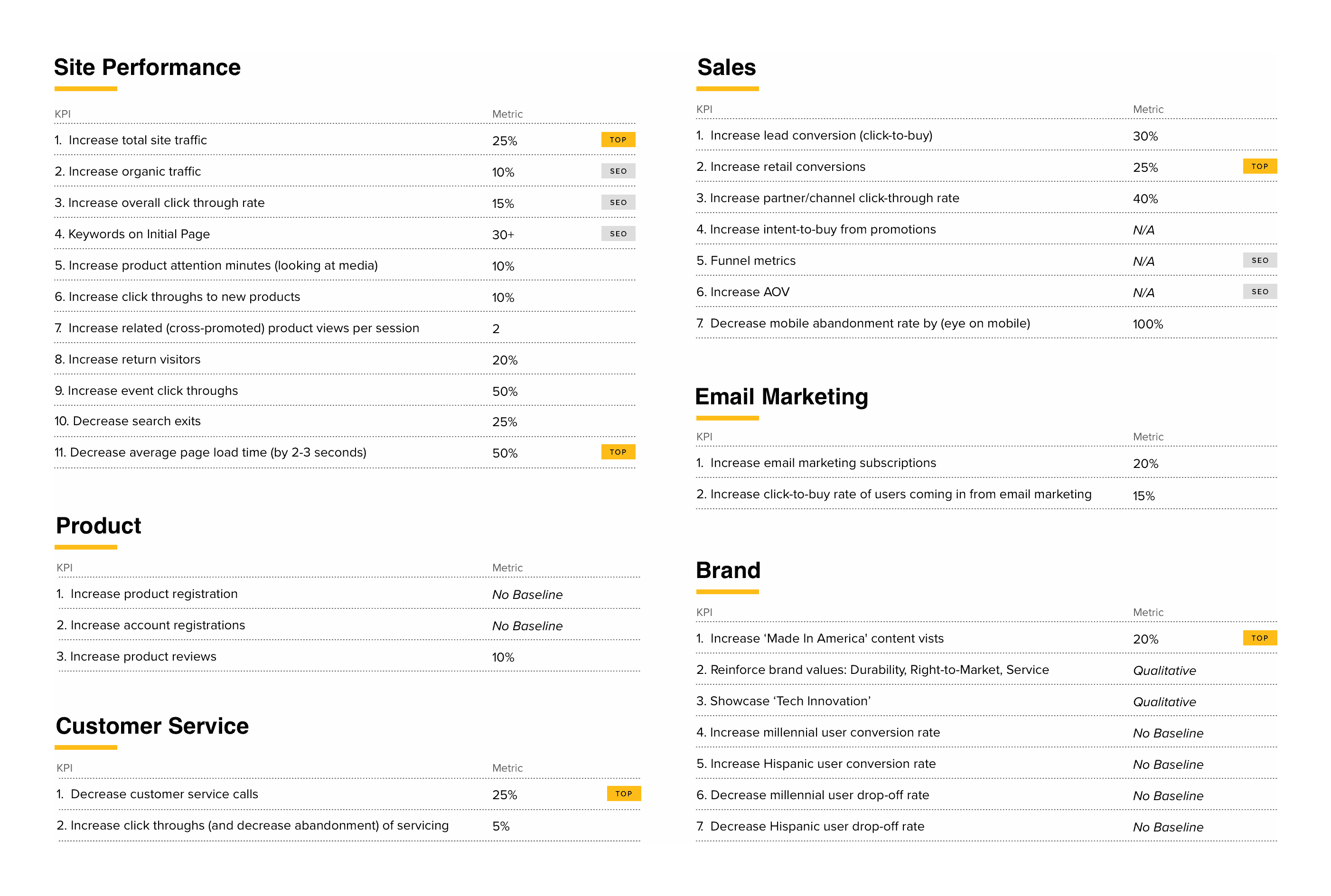This screenshot has height=896, width=1331.
Task: Click the TOP badge beside total site traffic
Action: [618, 140]
